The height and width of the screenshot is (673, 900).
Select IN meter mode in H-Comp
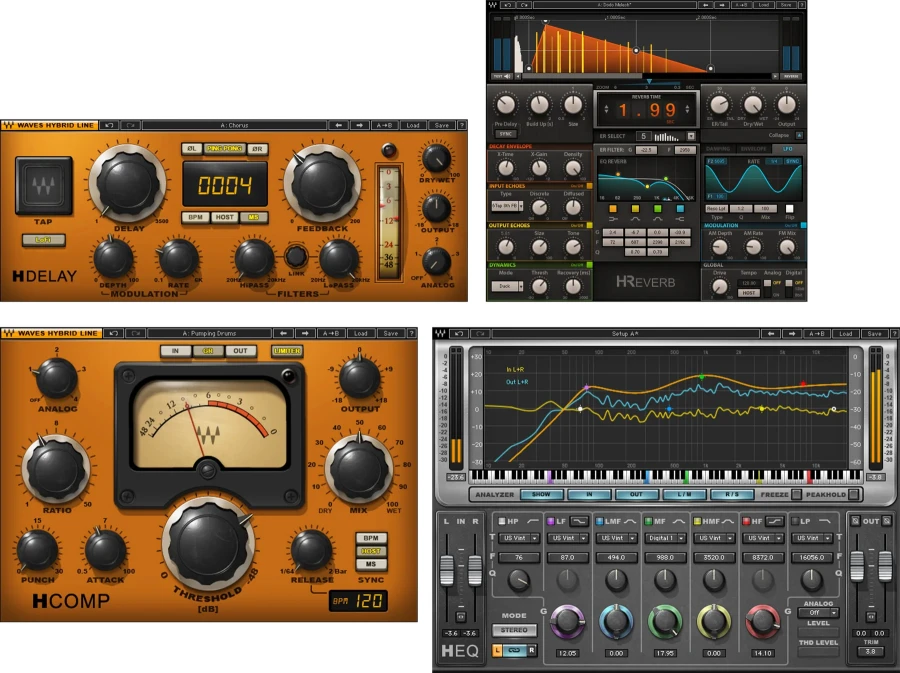point(175,351)
